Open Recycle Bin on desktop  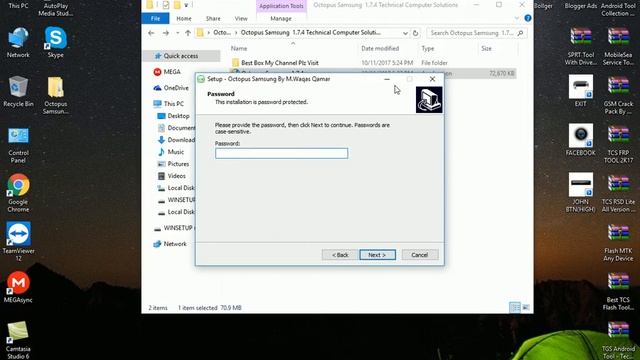[x=18, y=91]
